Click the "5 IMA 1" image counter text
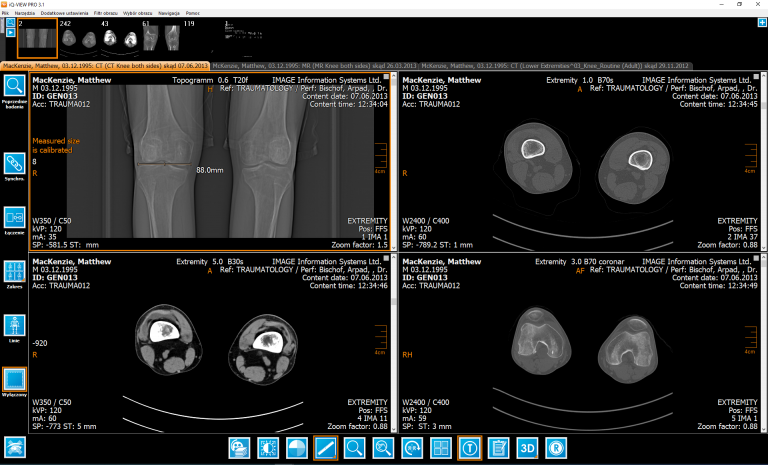 (x=744, y=418)
